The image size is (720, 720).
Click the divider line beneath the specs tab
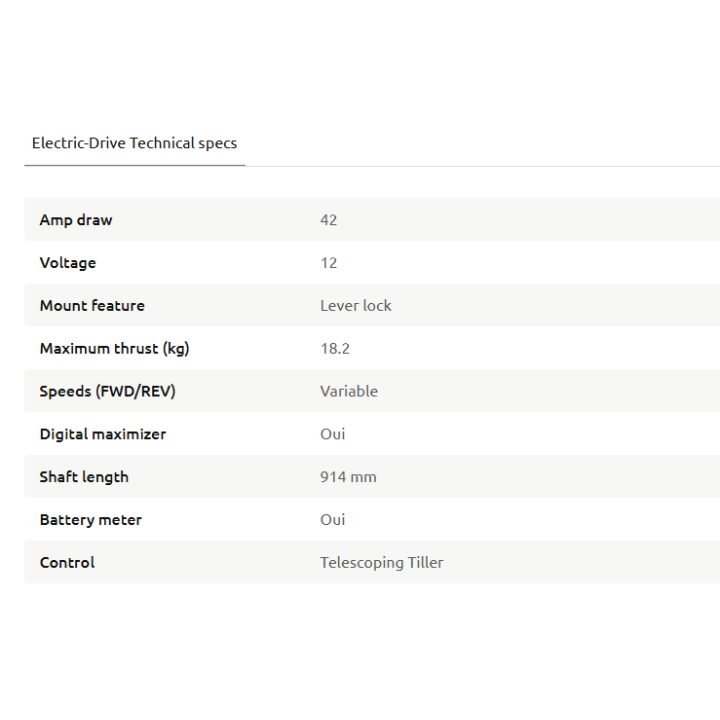480,166
